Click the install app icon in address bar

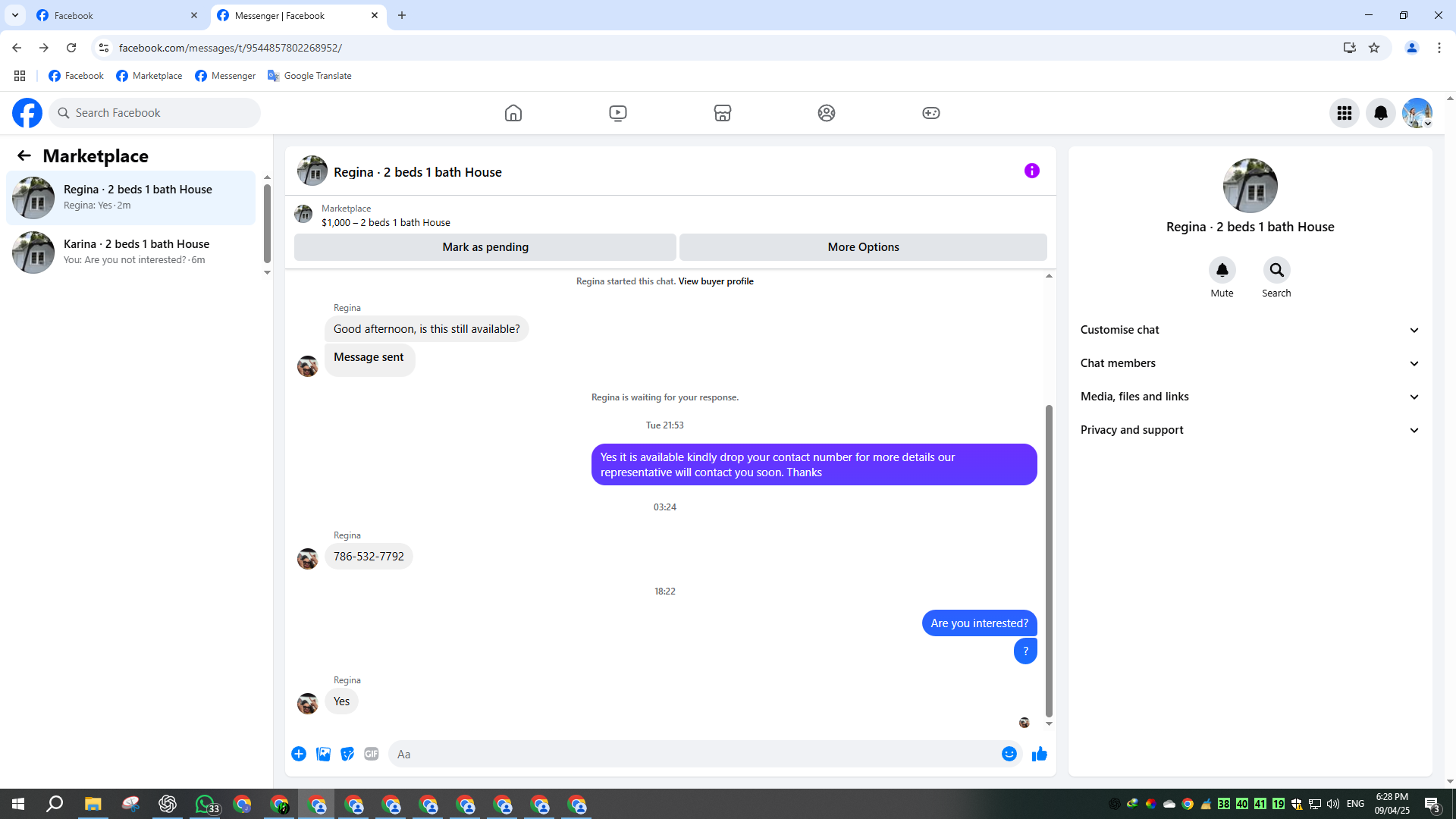pyautogui.click(x=1350, y=48)
